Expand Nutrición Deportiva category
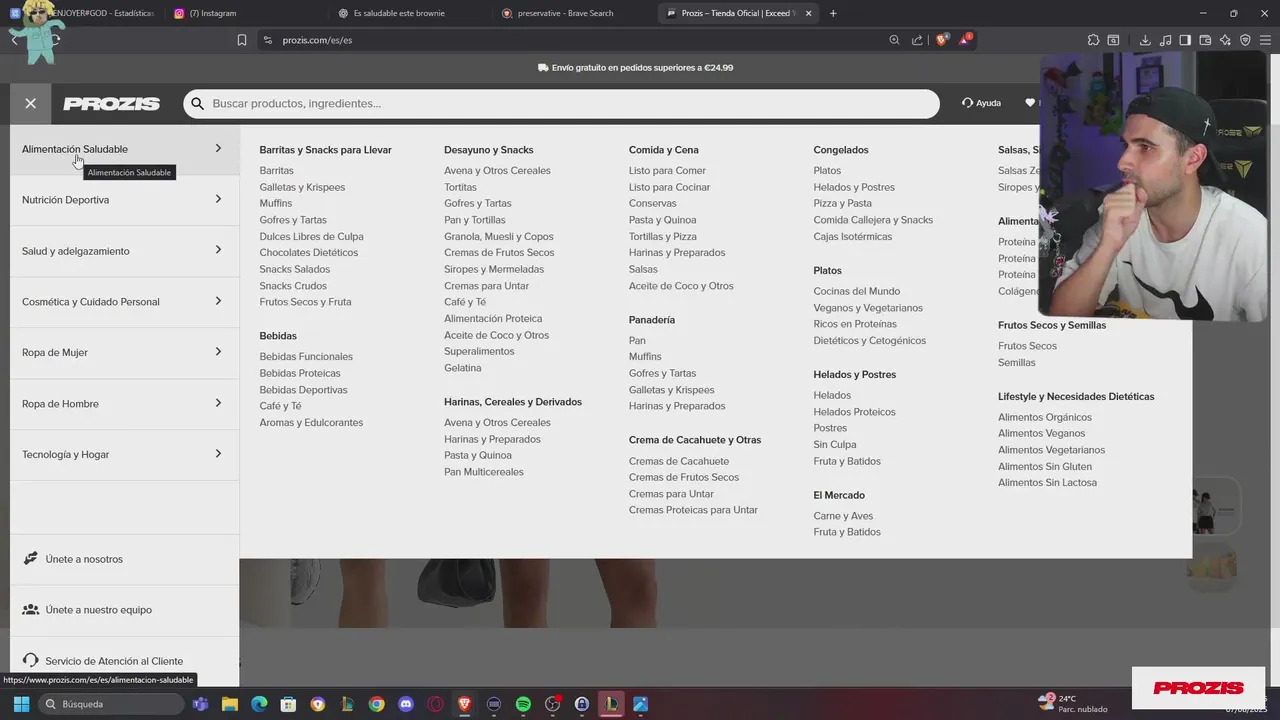 [x=124, y=200]
